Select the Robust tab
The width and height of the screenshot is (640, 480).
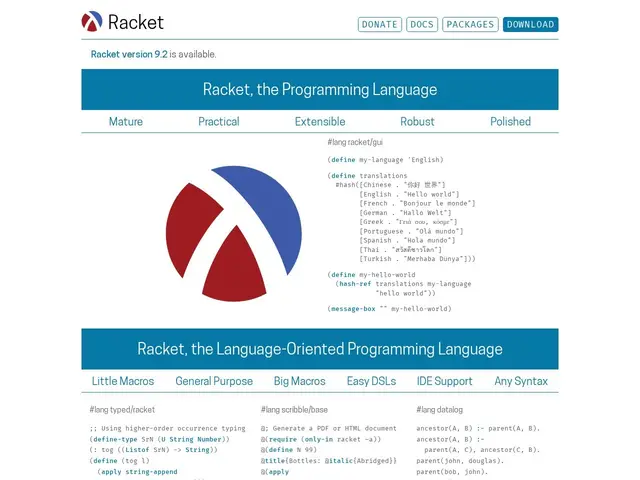tap(417, 122)
